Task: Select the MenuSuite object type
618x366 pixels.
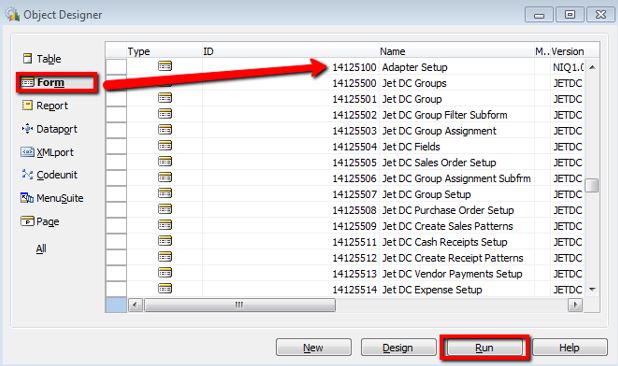Action: click(52, 198)
